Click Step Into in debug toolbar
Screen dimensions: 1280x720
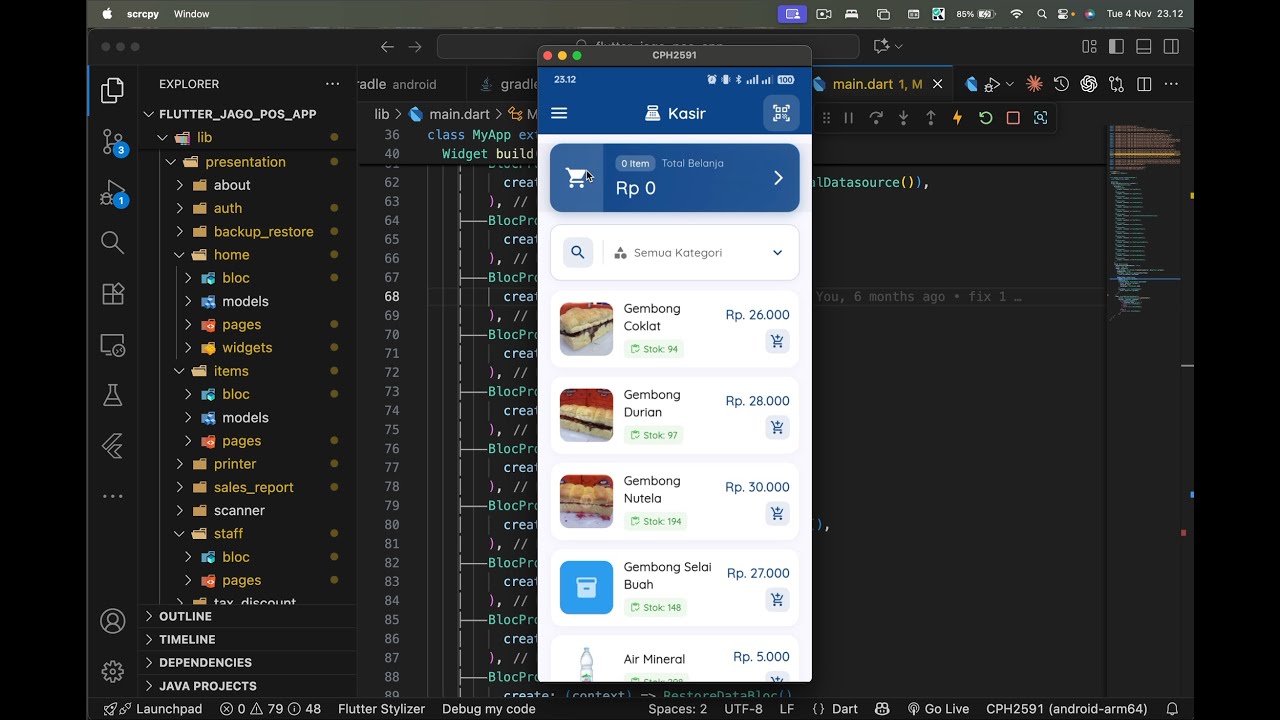coord(903,118)
